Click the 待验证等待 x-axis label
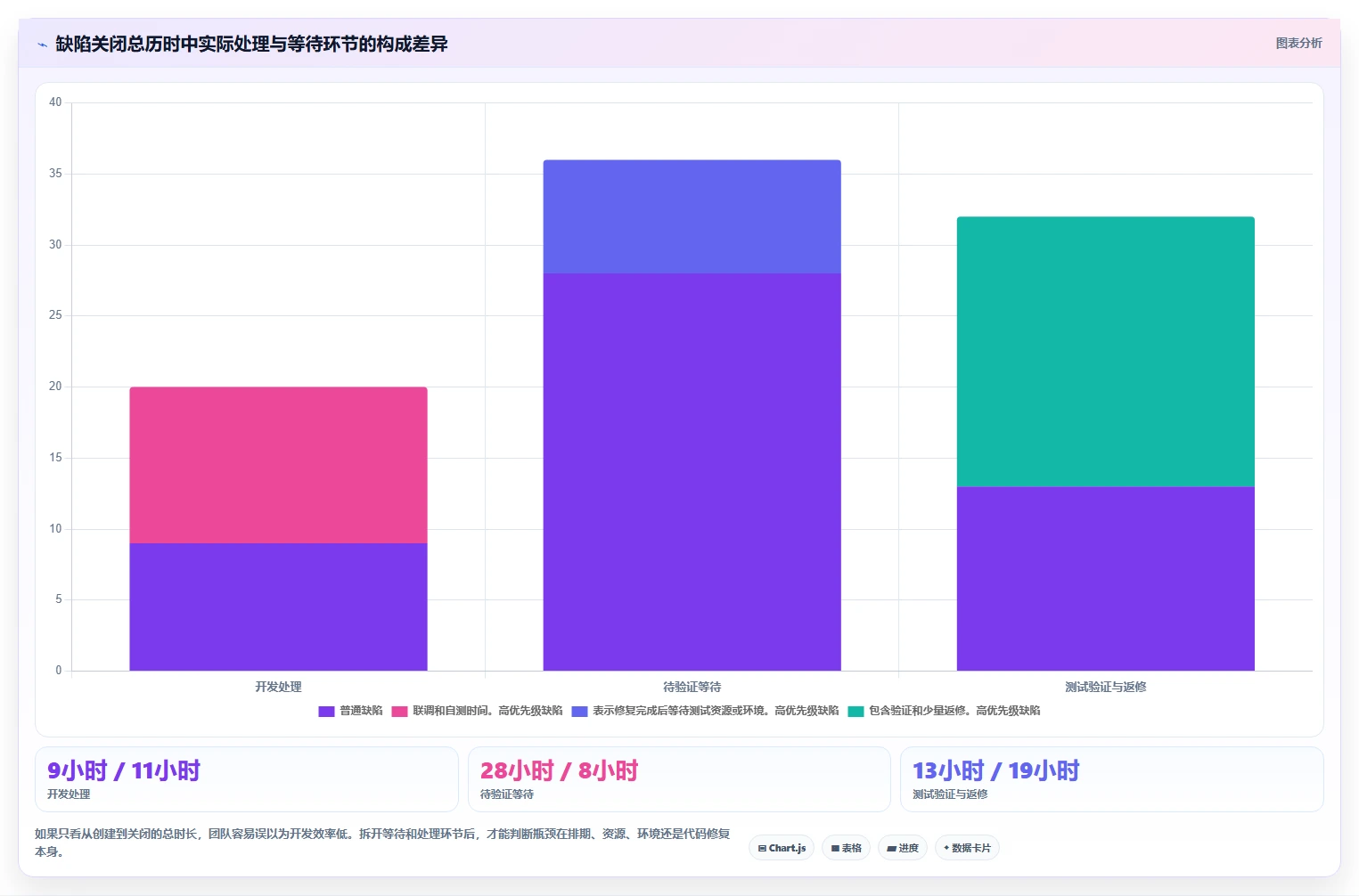1359x896 pixels. click(692, 687)
